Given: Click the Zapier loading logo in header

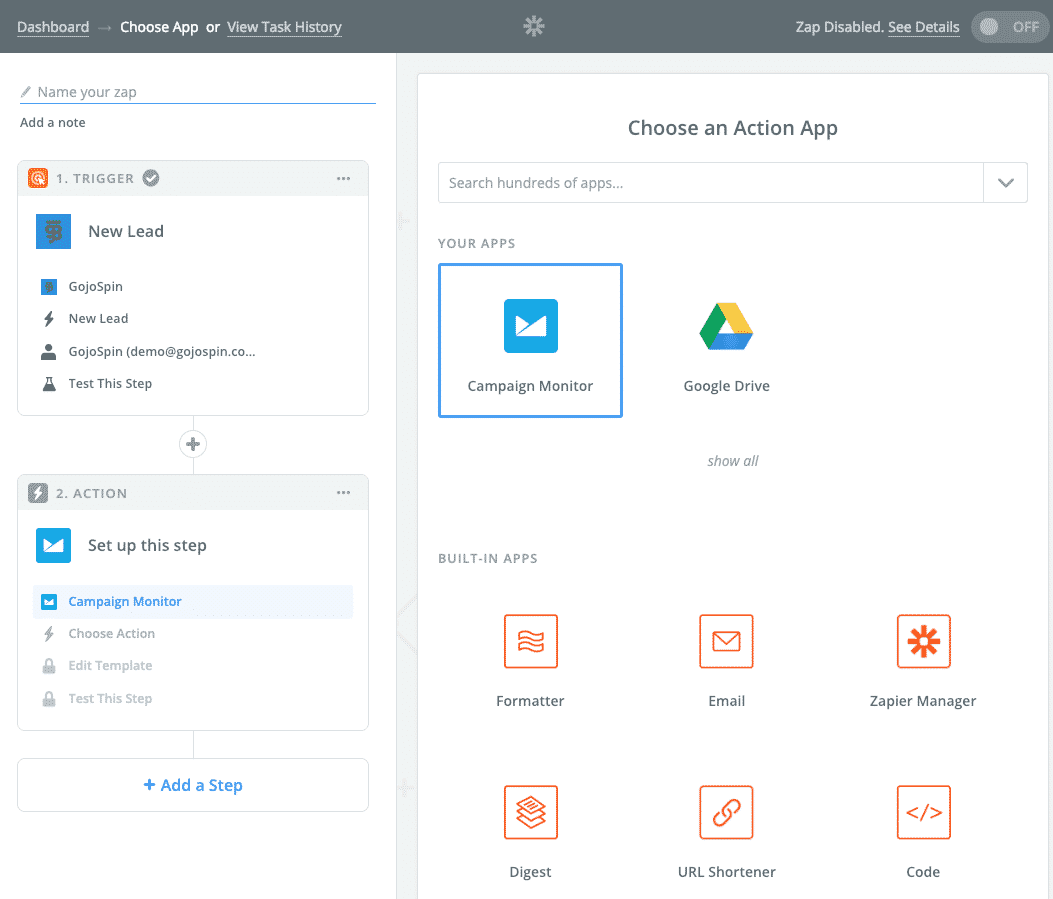Looking at the screenshot, I should (534, 26).
